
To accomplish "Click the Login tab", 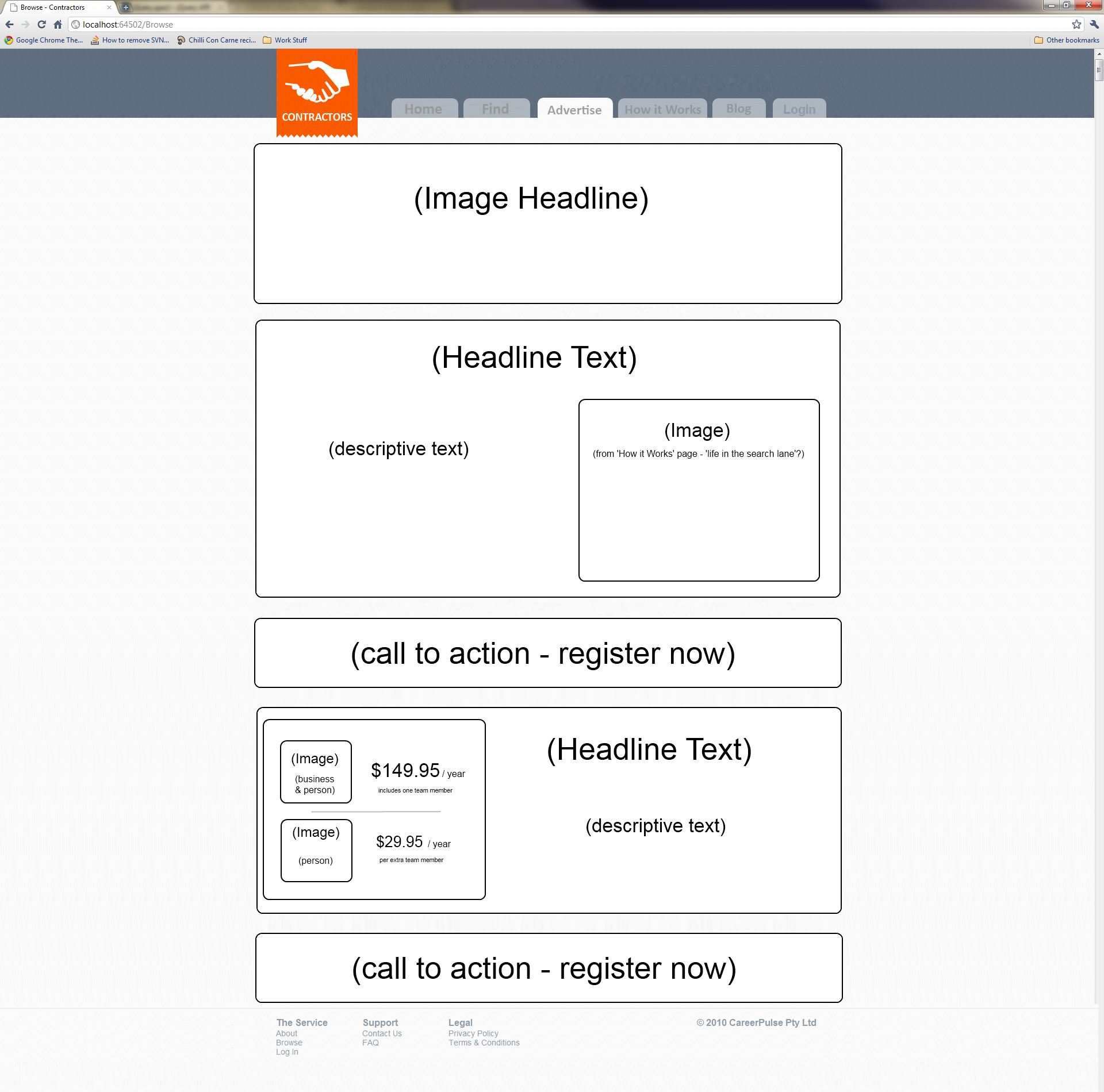I will pos(799,109).
